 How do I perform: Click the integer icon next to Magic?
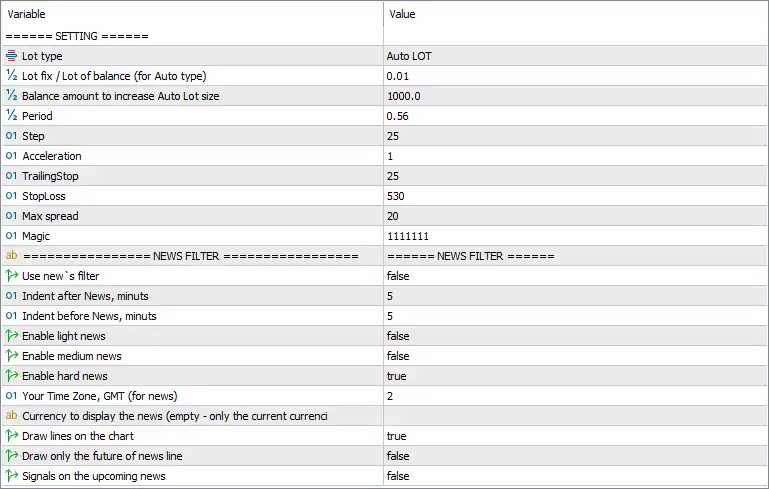pyautogui.click(x=11, y=236)
